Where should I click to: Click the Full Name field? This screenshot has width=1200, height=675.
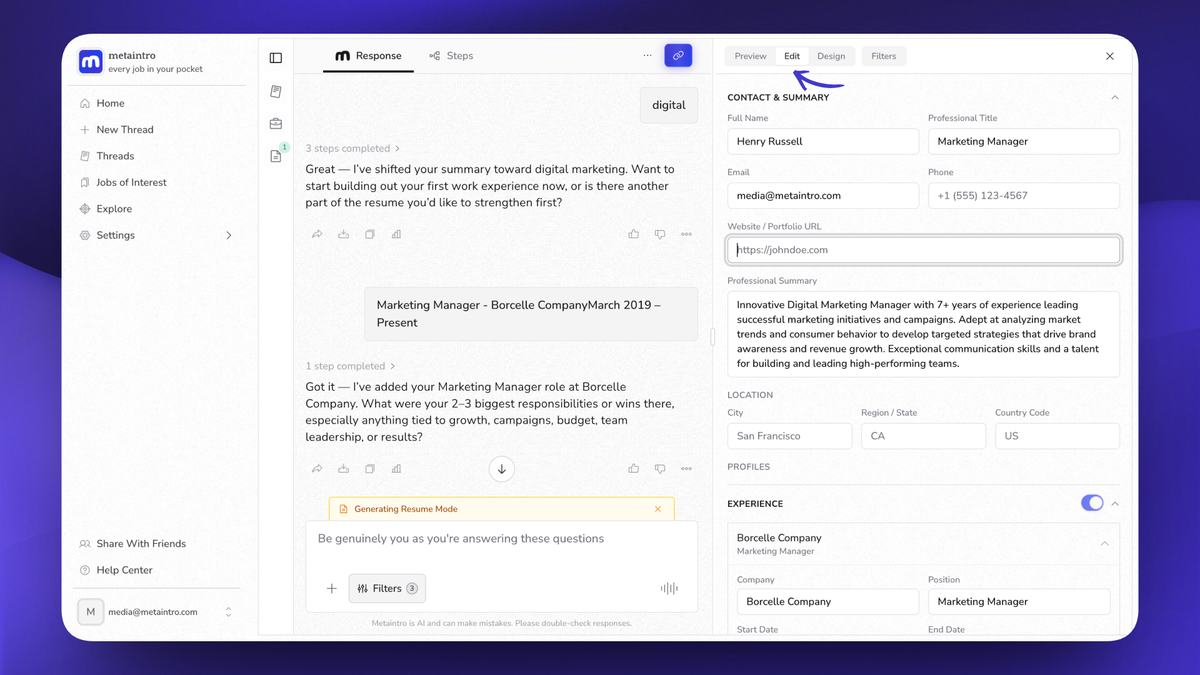click(x=823, y=142)
